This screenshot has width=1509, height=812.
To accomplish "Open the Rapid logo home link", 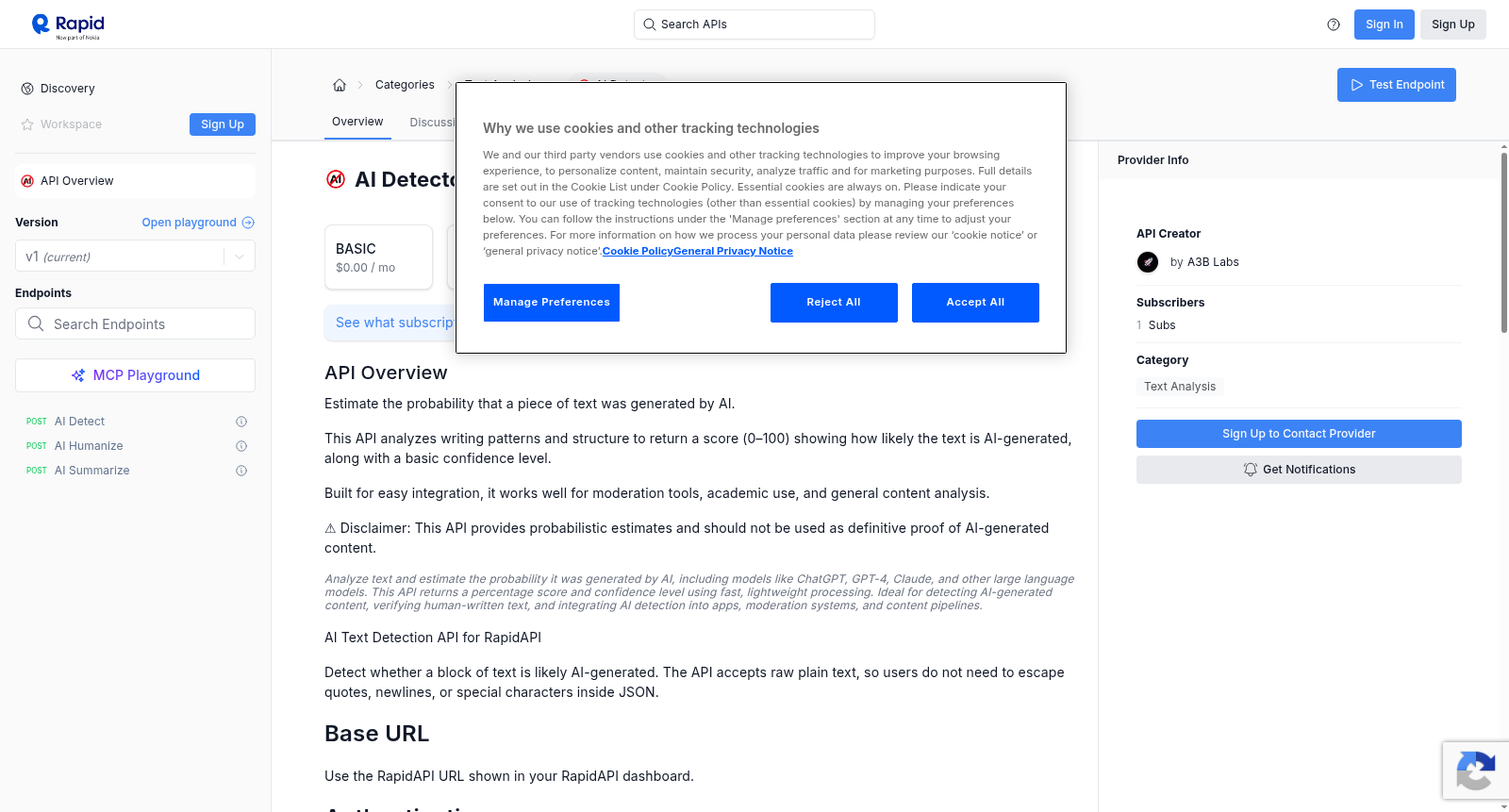I will click(x=68, y=25).
